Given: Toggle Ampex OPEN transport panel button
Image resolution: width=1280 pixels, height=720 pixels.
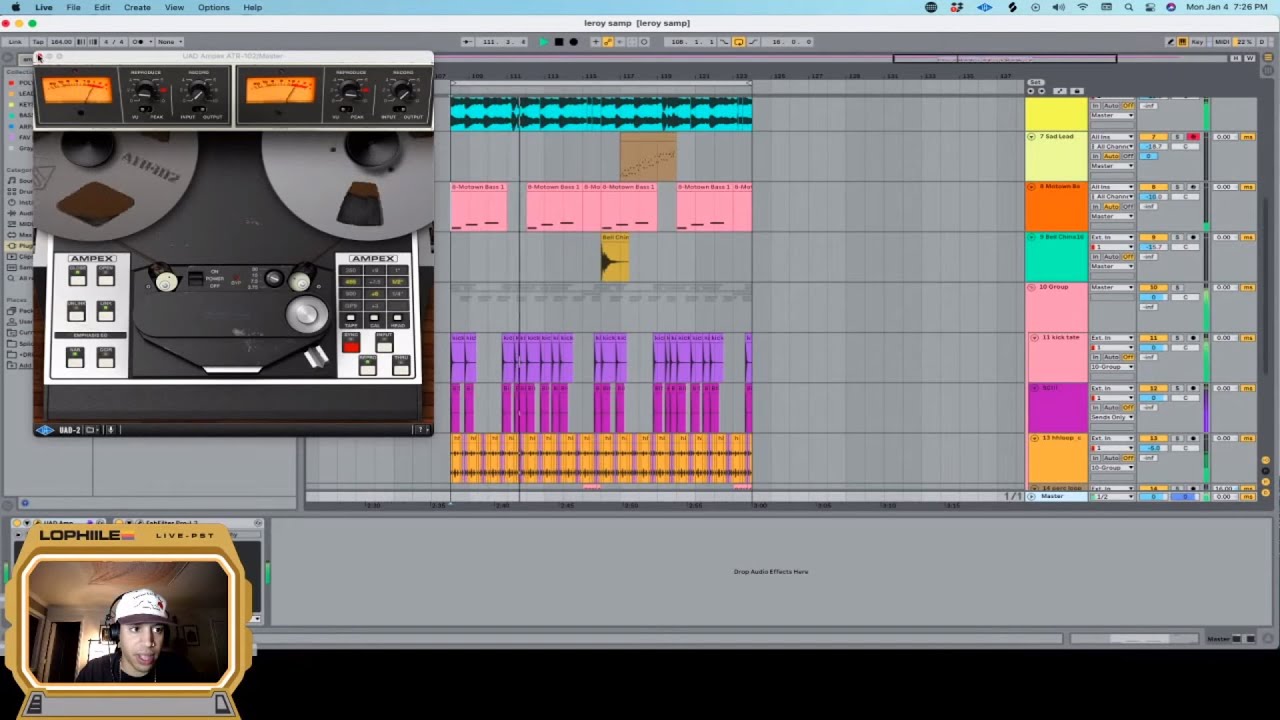Looking at the screenshot, I should 105,278.
